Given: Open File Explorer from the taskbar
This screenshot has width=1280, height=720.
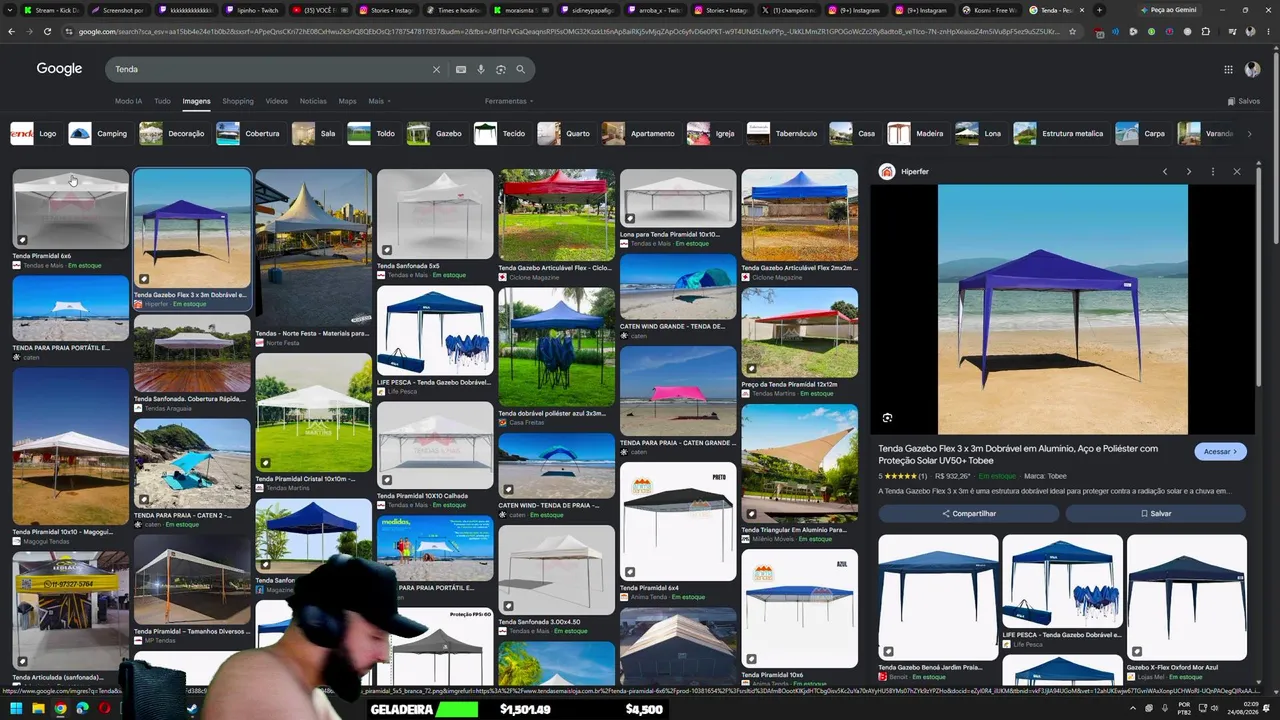Looking at the screenshot, I should coord(38,708).
